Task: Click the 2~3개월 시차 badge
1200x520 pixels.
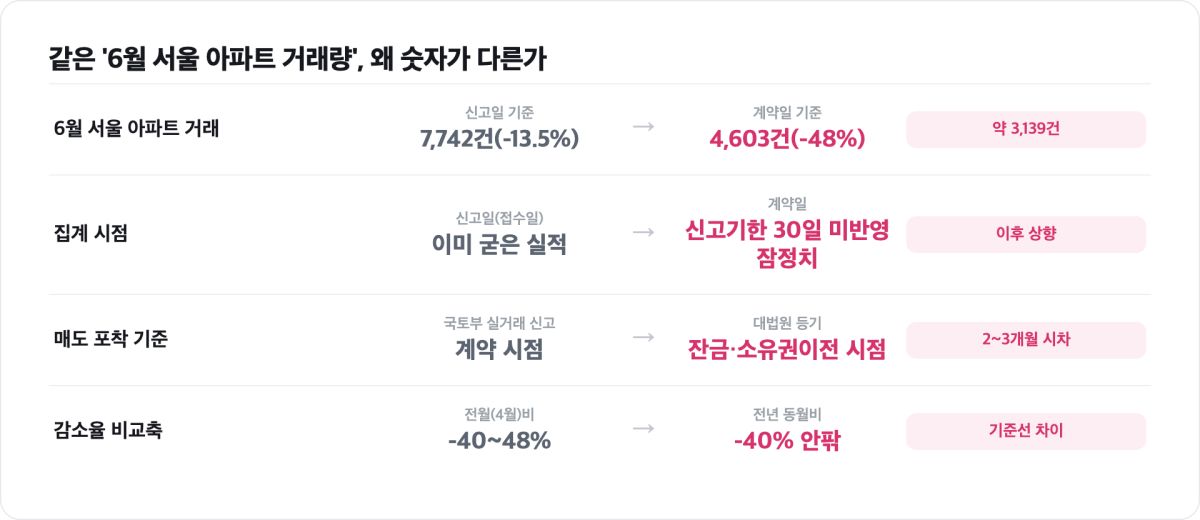Action: 1026,340
